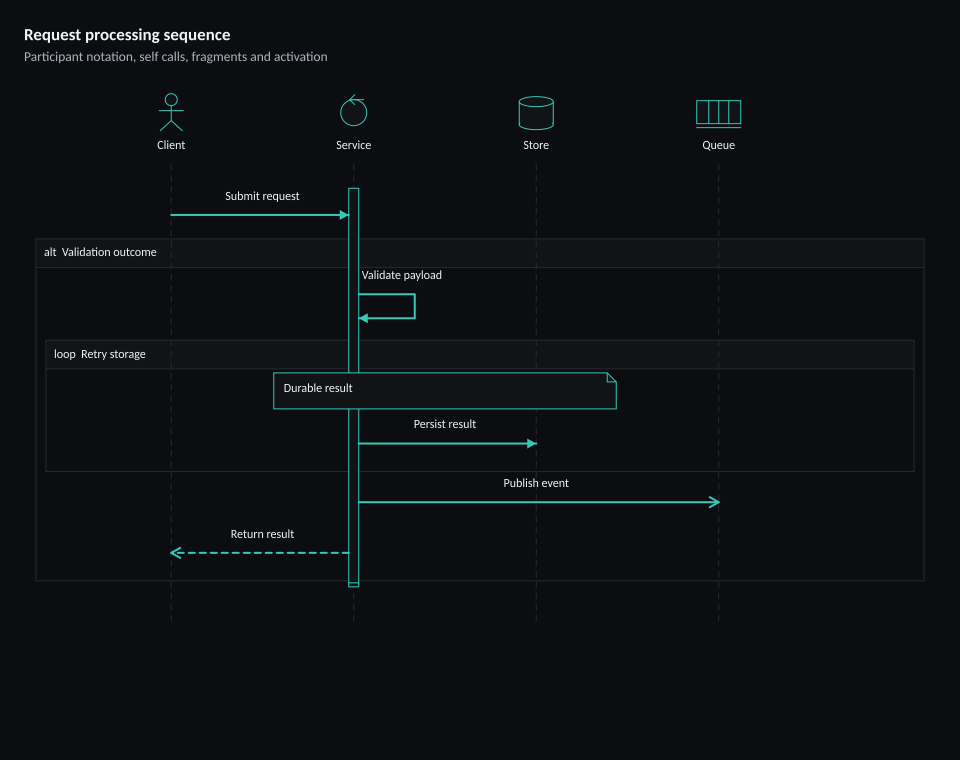This screenshot has height=760, width=960.
Task: Click the 'Persist result' message label
Action: click(444, 424)
